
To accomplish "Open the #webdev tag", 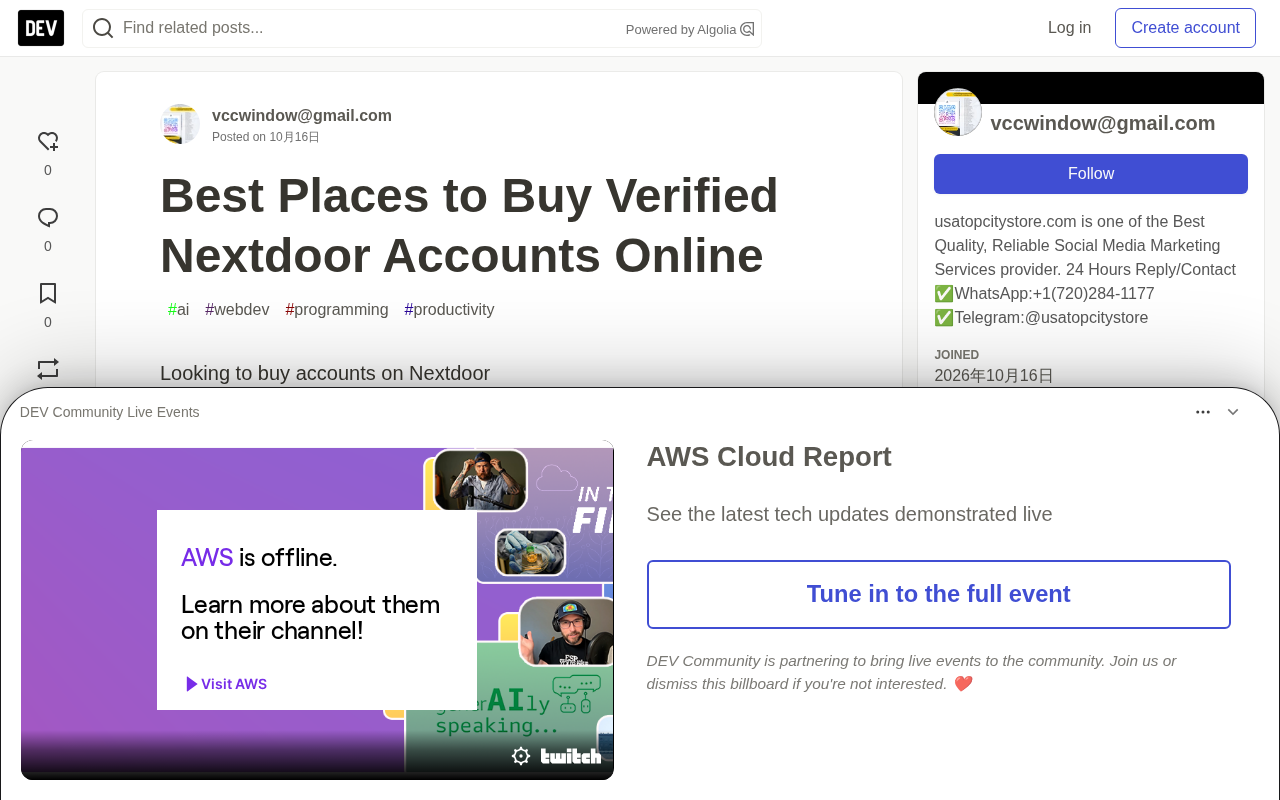I will pyautogui.click(x=237, y=310).
